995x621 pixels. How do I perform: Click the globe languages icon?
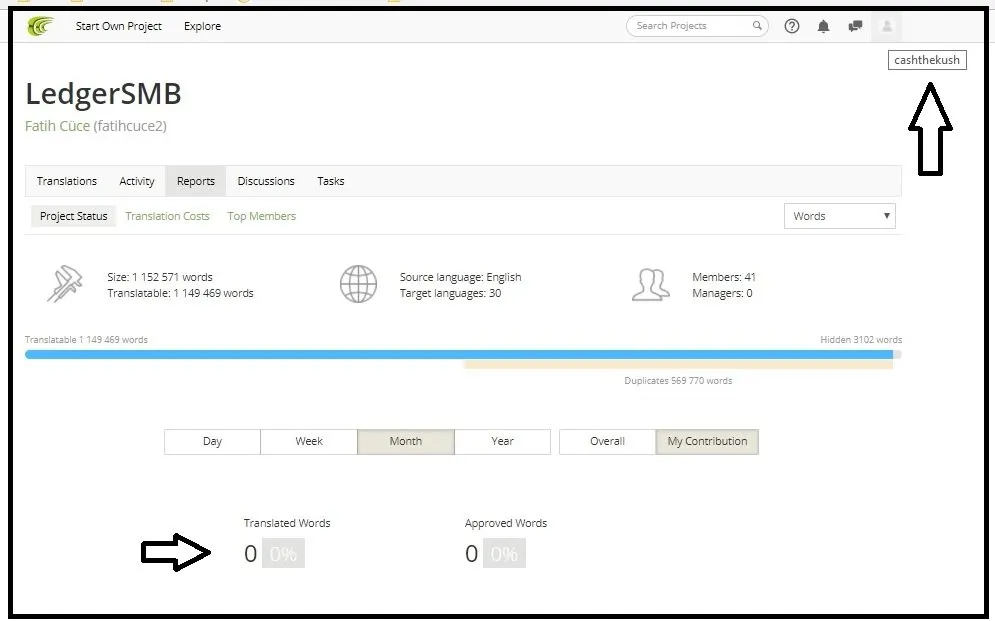click(358, 284)
